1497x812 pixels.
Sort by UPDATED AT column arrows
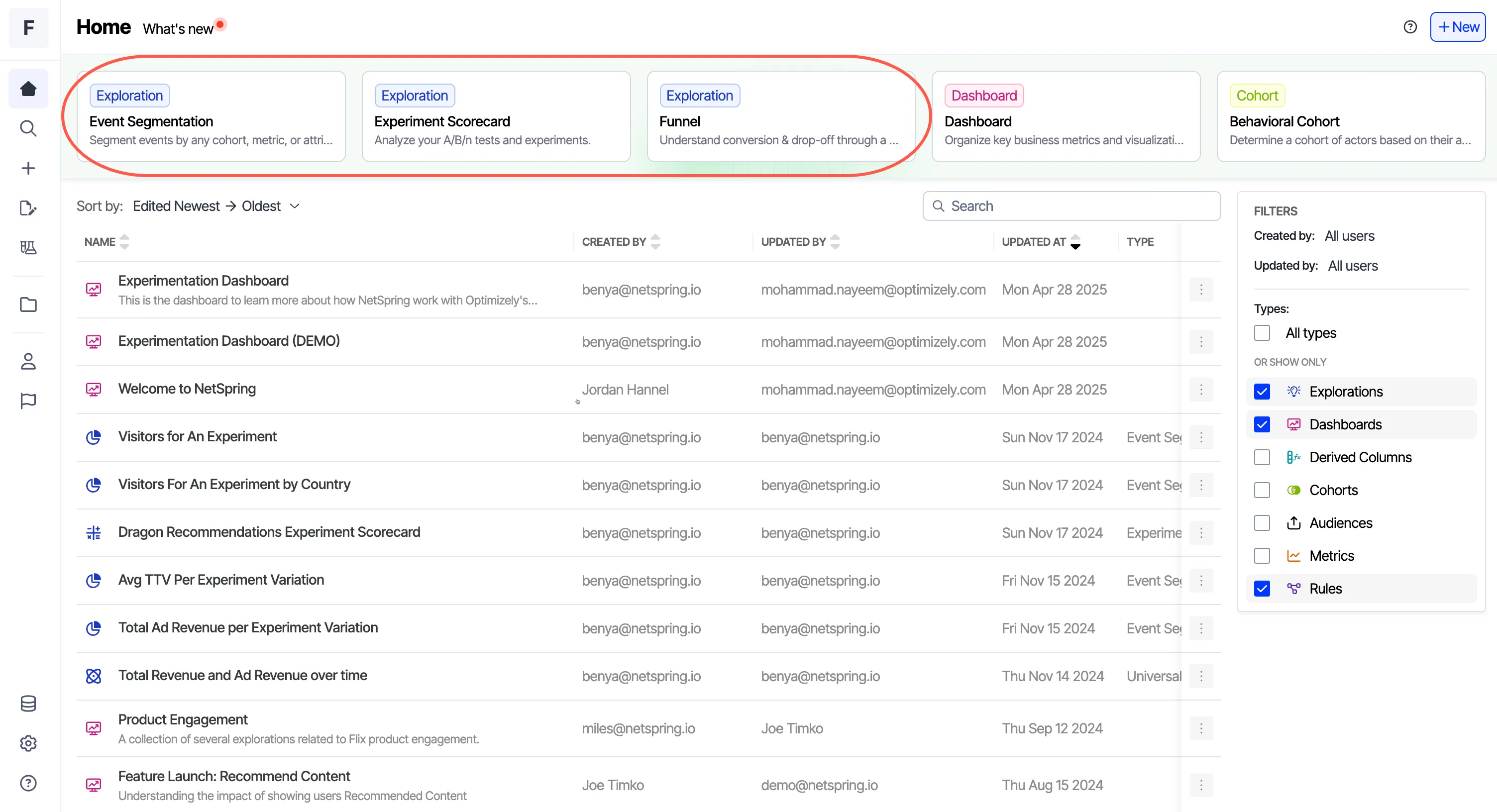coord(1075,242)
